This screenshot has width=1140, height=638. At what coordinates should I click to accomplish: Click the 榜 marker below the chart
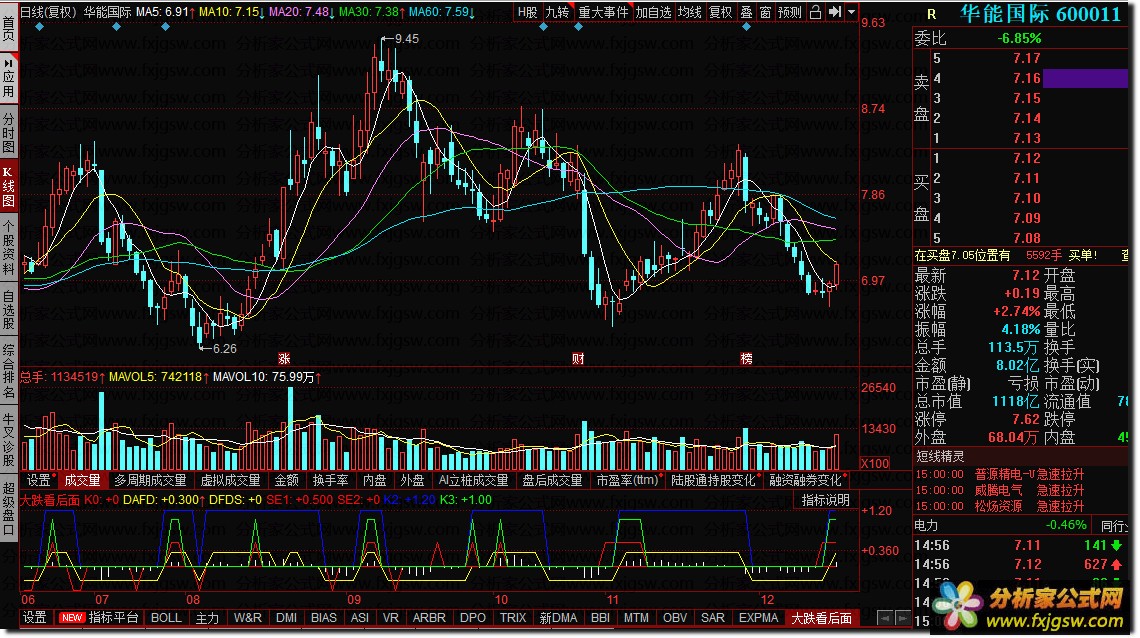tap(747, 358)
